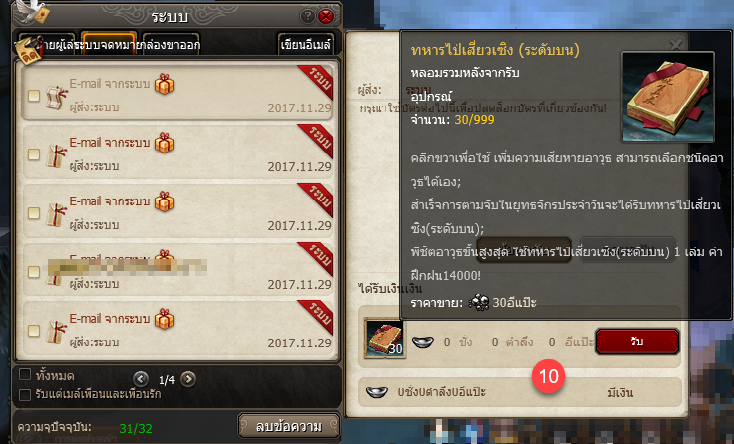
Task: Click the wrapped letter icon of second email
Action: coord(57,156)
